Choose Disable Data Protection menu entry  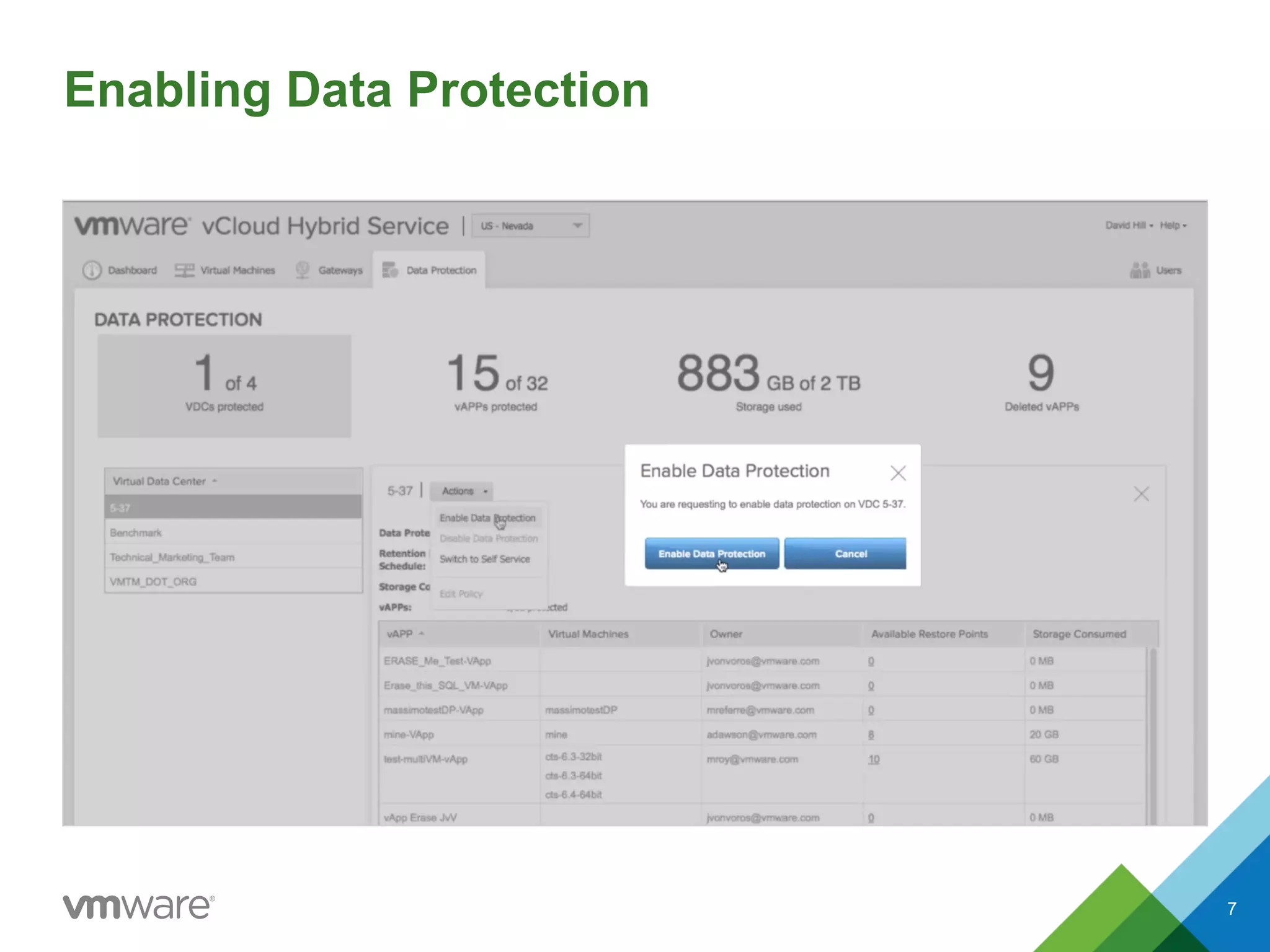coord(489,539)
